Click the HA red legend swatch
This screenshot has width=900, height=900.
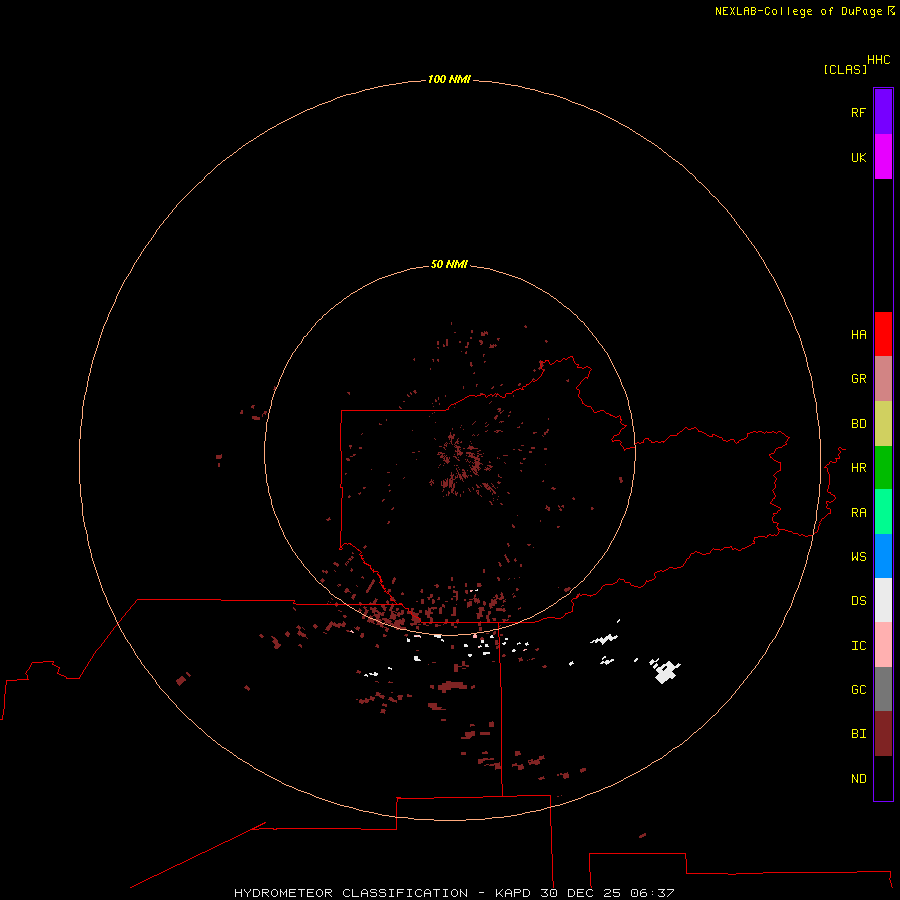883,334
